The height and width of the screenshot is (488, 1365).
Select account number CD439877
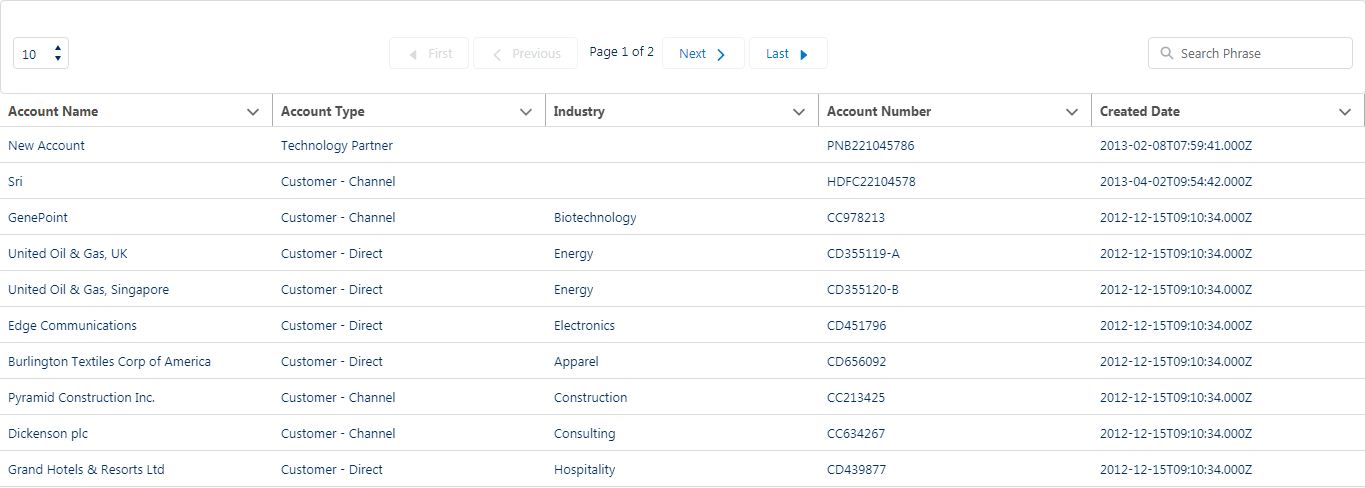click(x=856, y=470)
